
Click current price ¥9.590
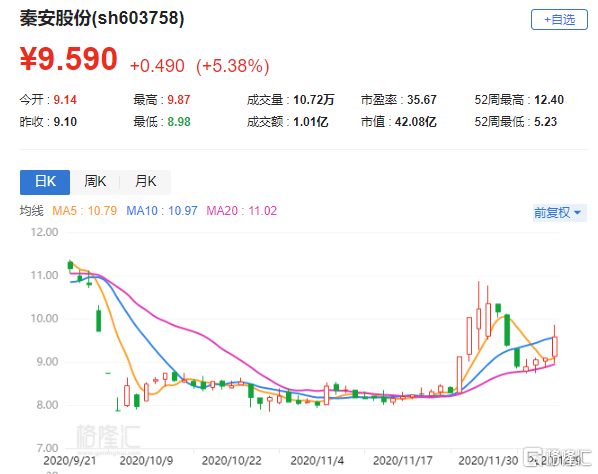click(69, 59)
